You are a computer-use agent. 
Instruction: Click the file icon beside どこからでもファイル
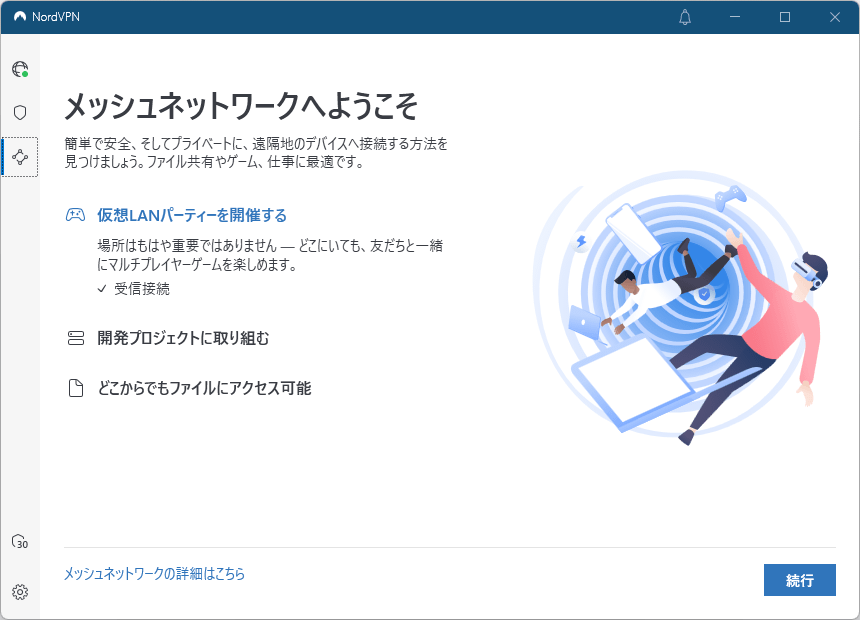pyautogui.click(x=76, y=388)
